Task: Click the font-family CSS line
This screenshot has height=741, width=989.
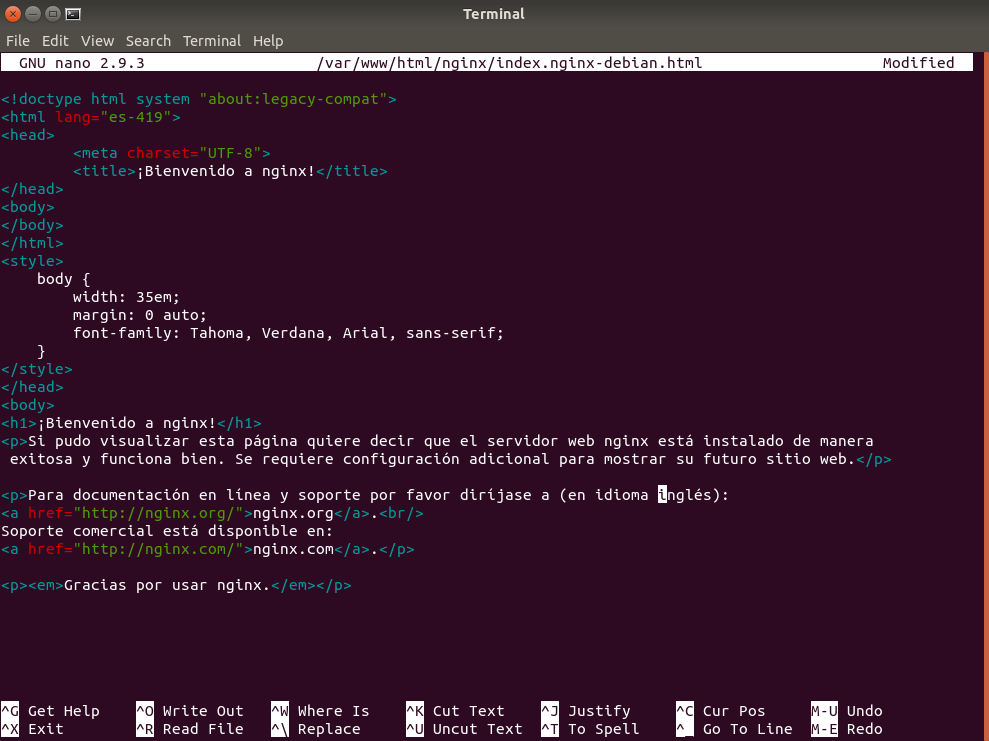Action: coord(288,333)
